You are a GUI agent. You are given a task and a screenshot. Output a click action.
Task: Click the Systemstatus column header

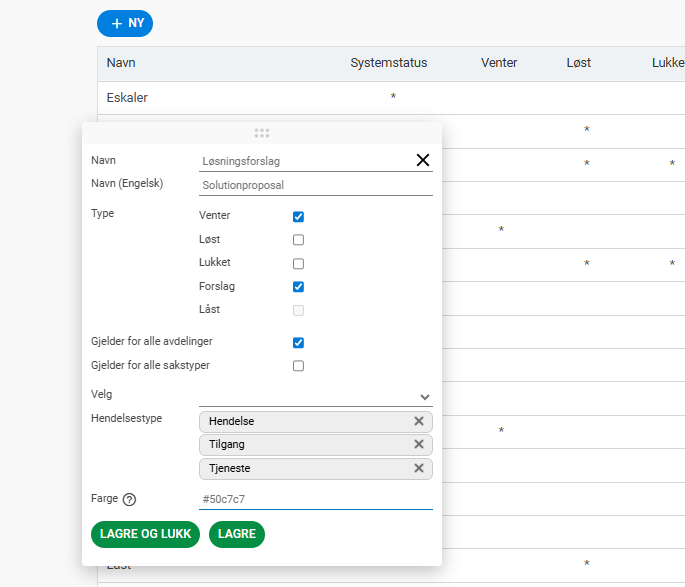[x=388, y=63]
